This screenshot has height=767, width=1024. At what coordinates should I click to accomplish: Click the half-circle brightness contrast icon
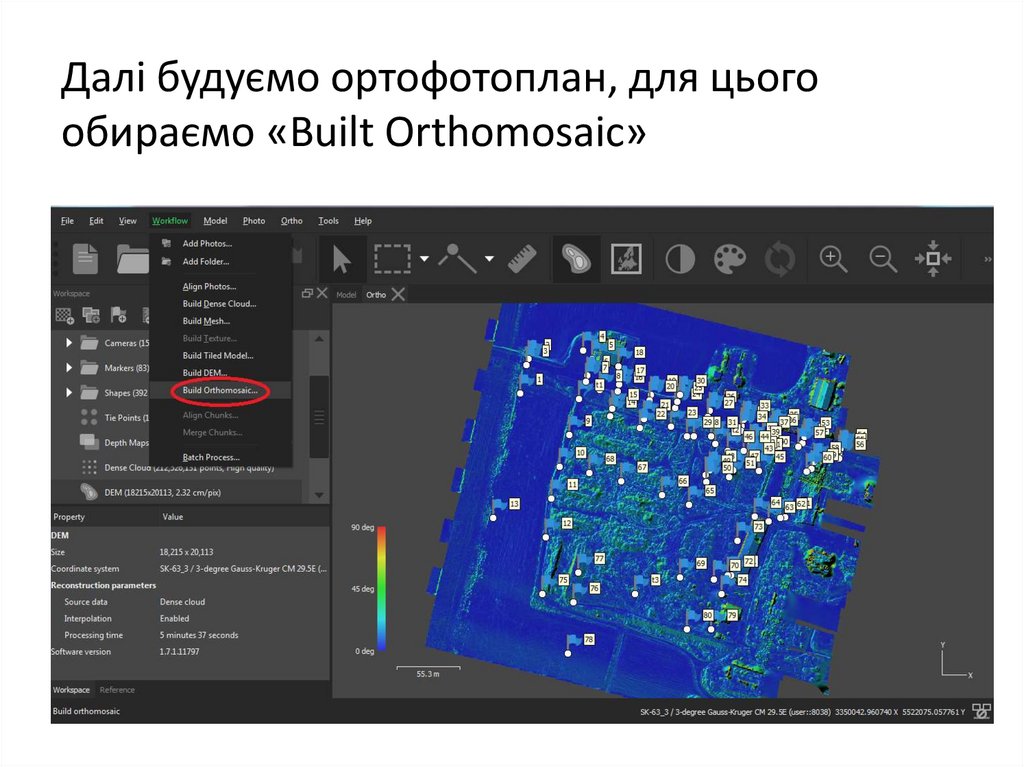pos(680,259)
